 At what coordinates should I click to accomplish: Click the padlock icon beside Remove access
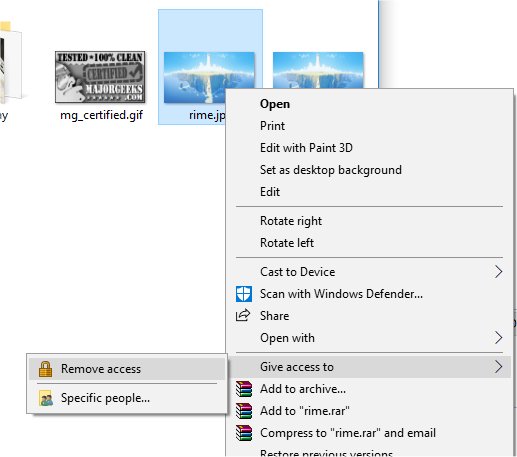click(45, 369)
